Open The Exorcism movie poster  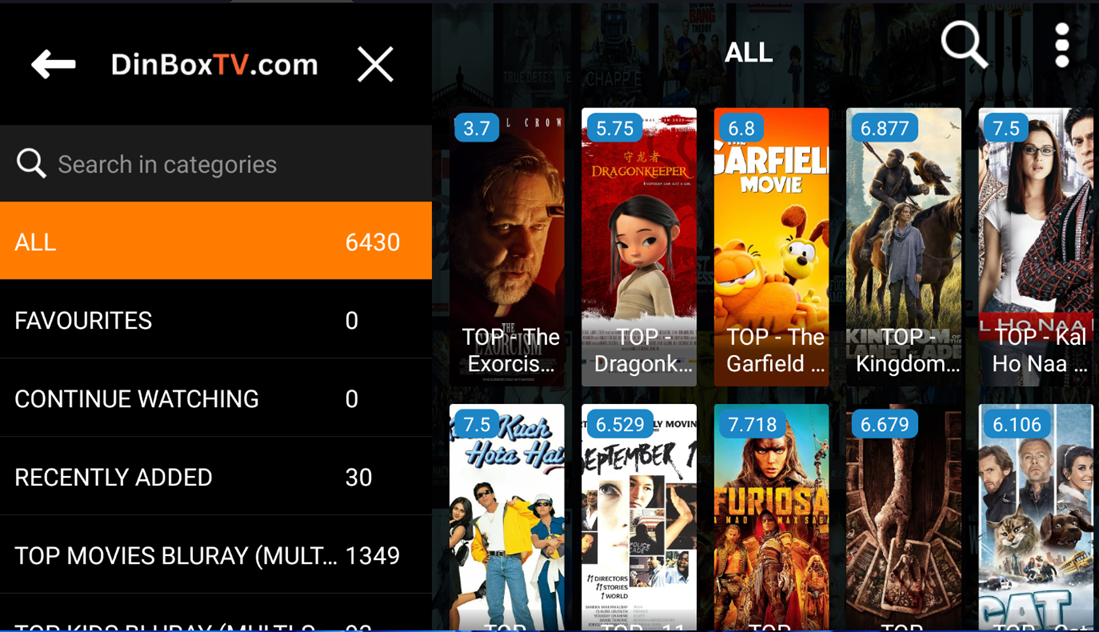507,247
